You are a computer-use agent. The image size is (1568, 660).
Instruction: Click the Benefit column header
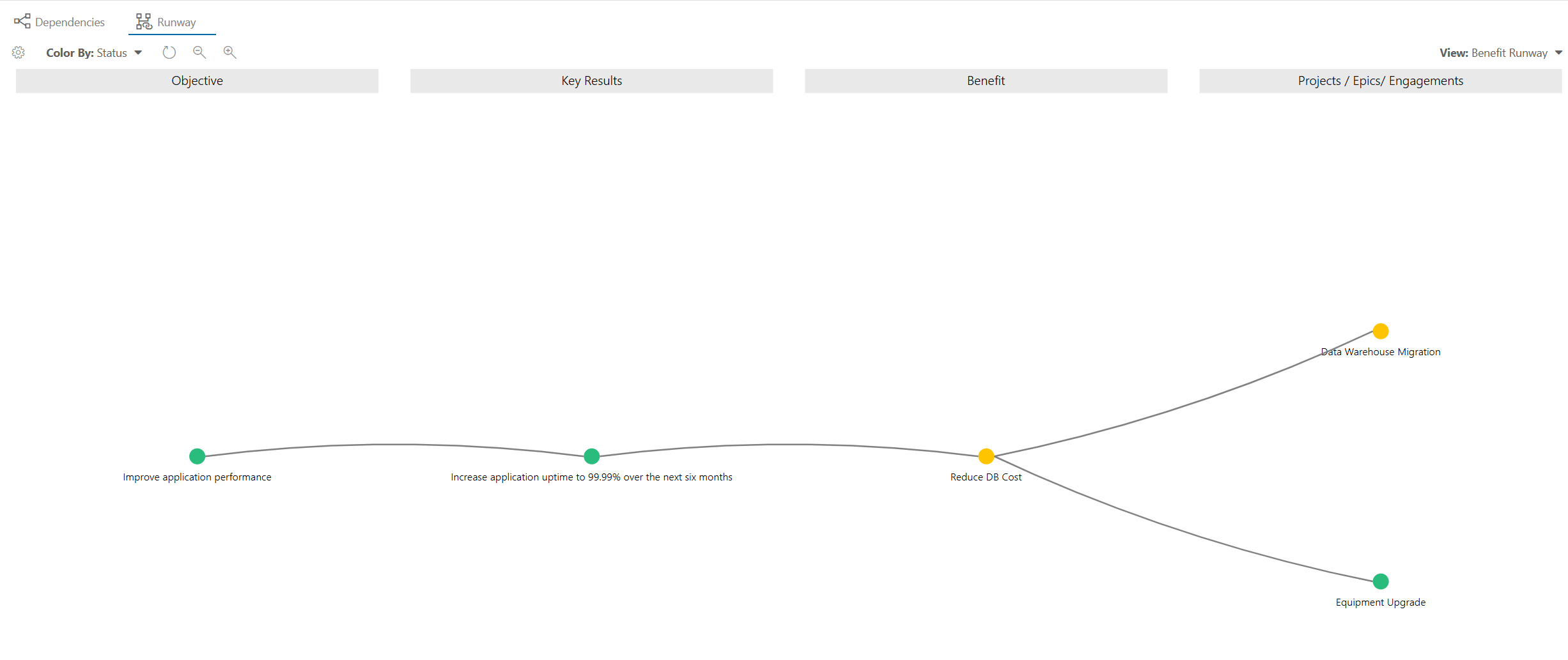[986, 81]
